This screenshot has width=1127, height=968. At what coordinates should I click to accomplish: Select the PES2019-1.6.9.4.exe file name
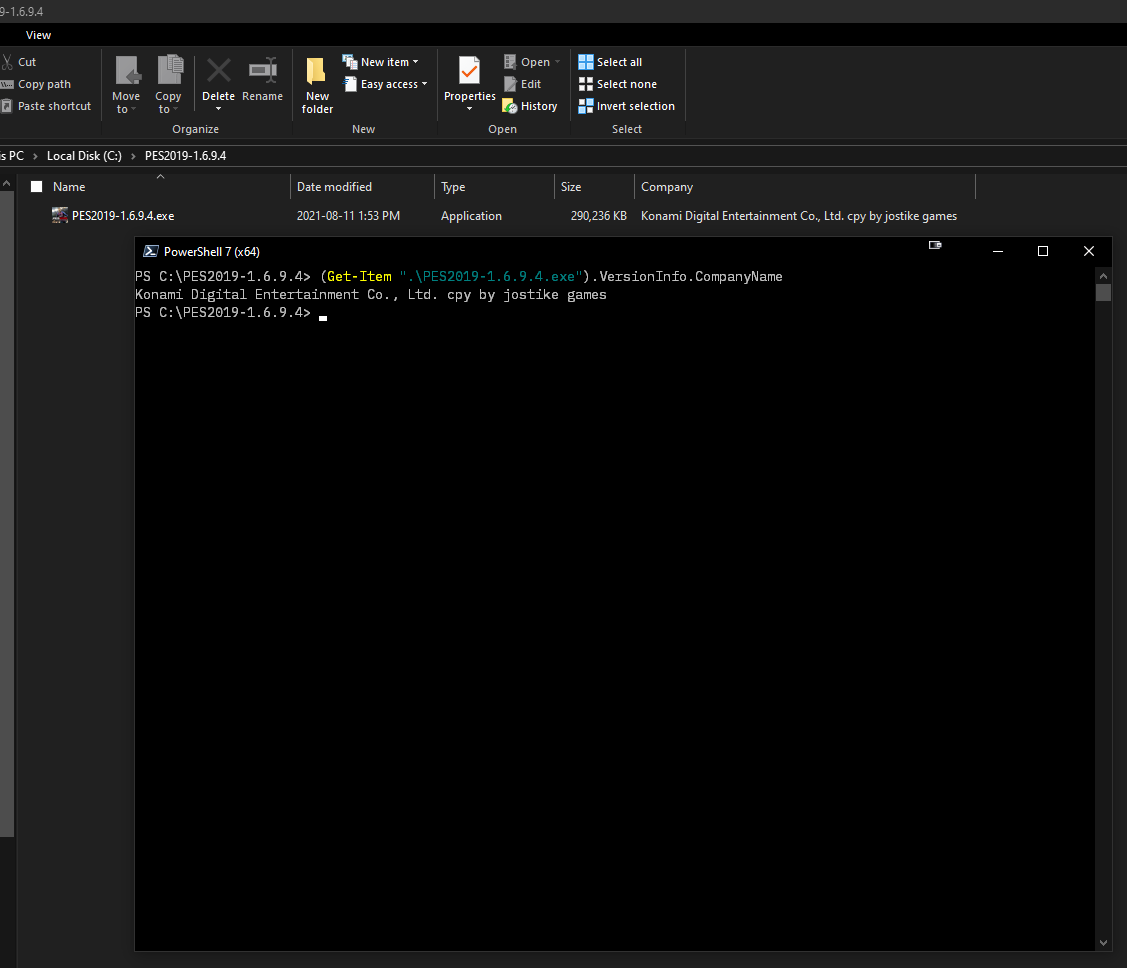[123, 216]
